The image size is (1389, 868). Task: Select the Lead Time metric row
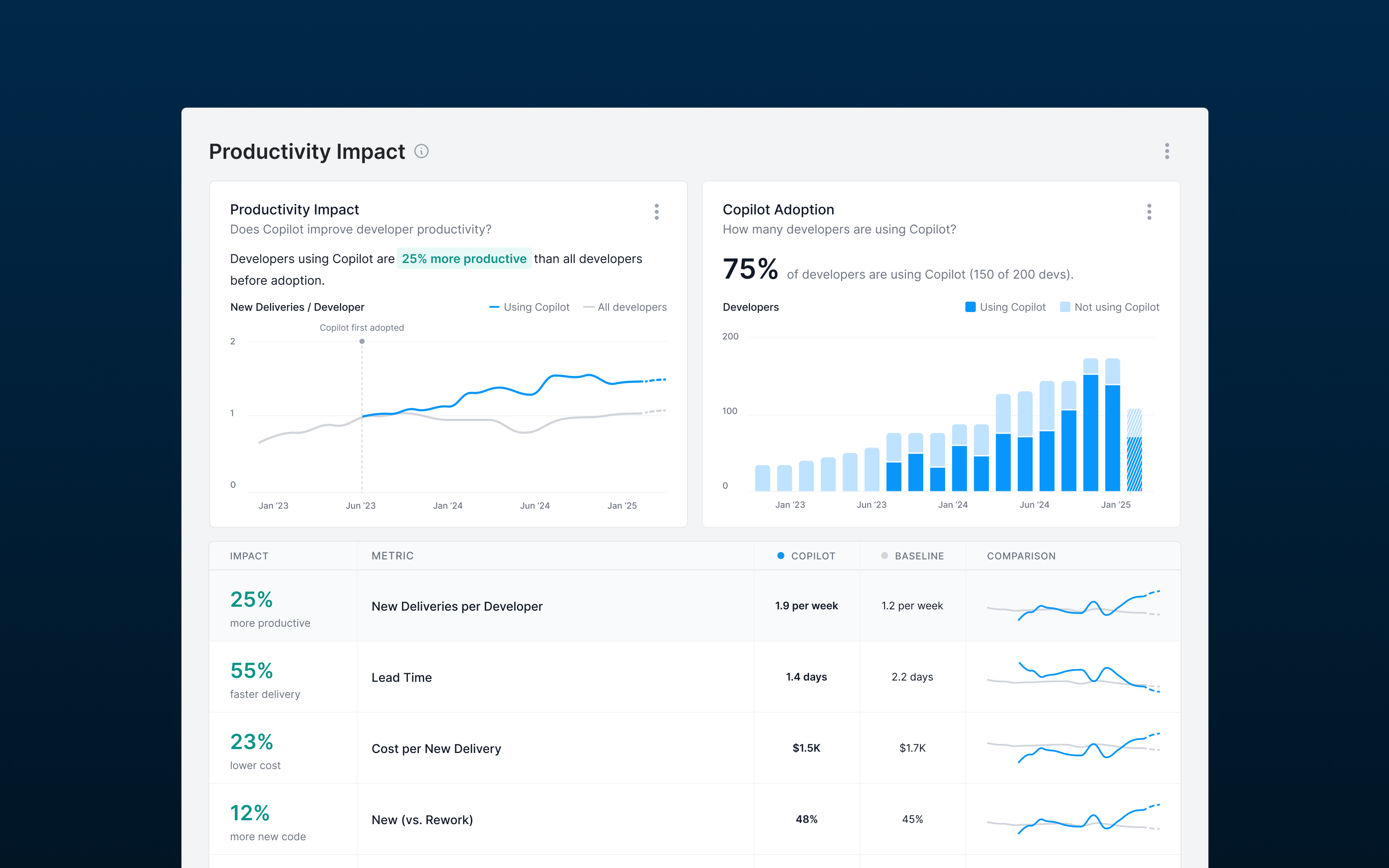[401, 677]
